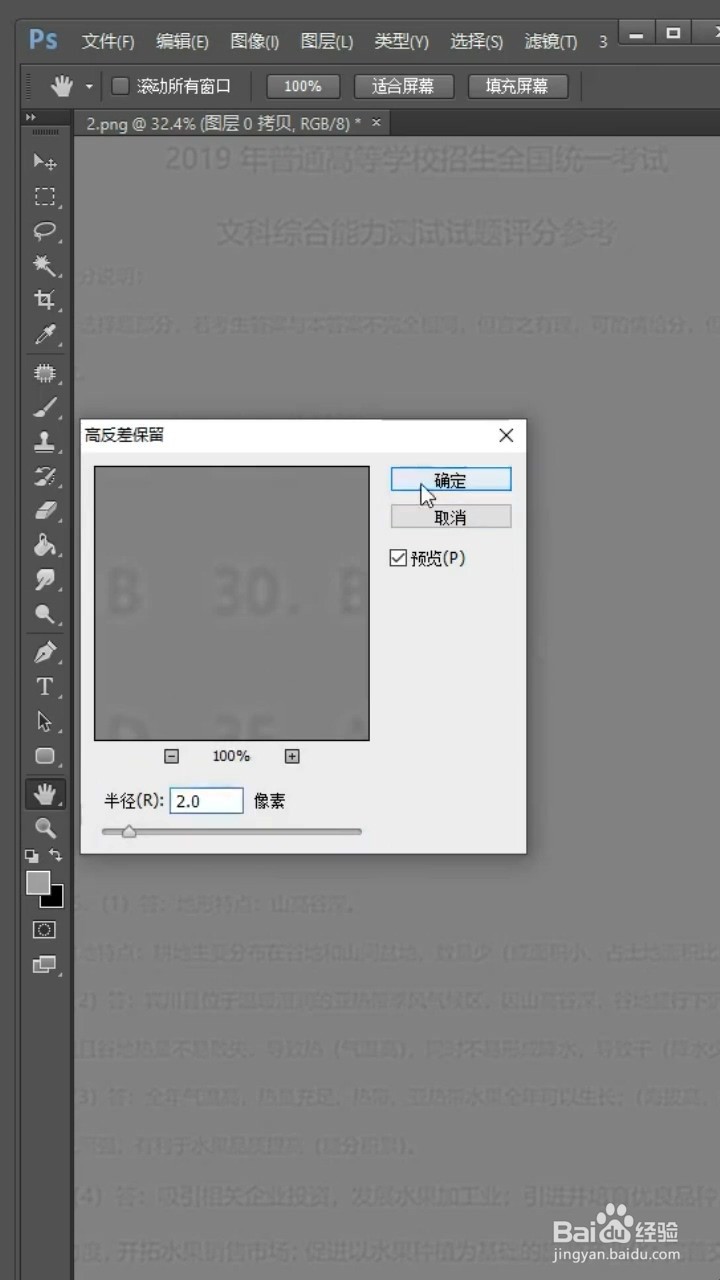Click the 100% preview zoom label
The image size is (720, 1280).
point(231,756)
